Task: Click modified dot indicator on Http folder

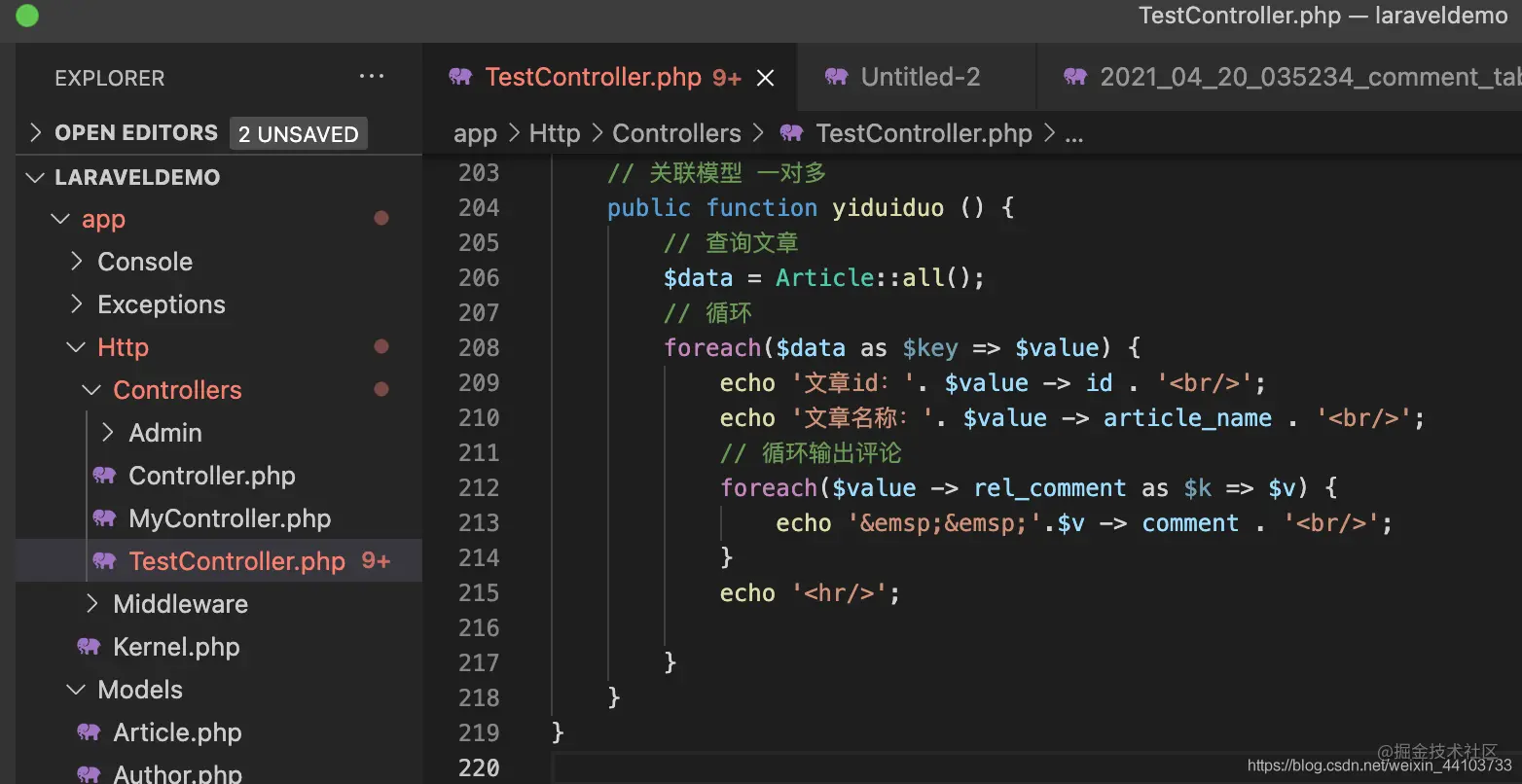Action: 381,347
